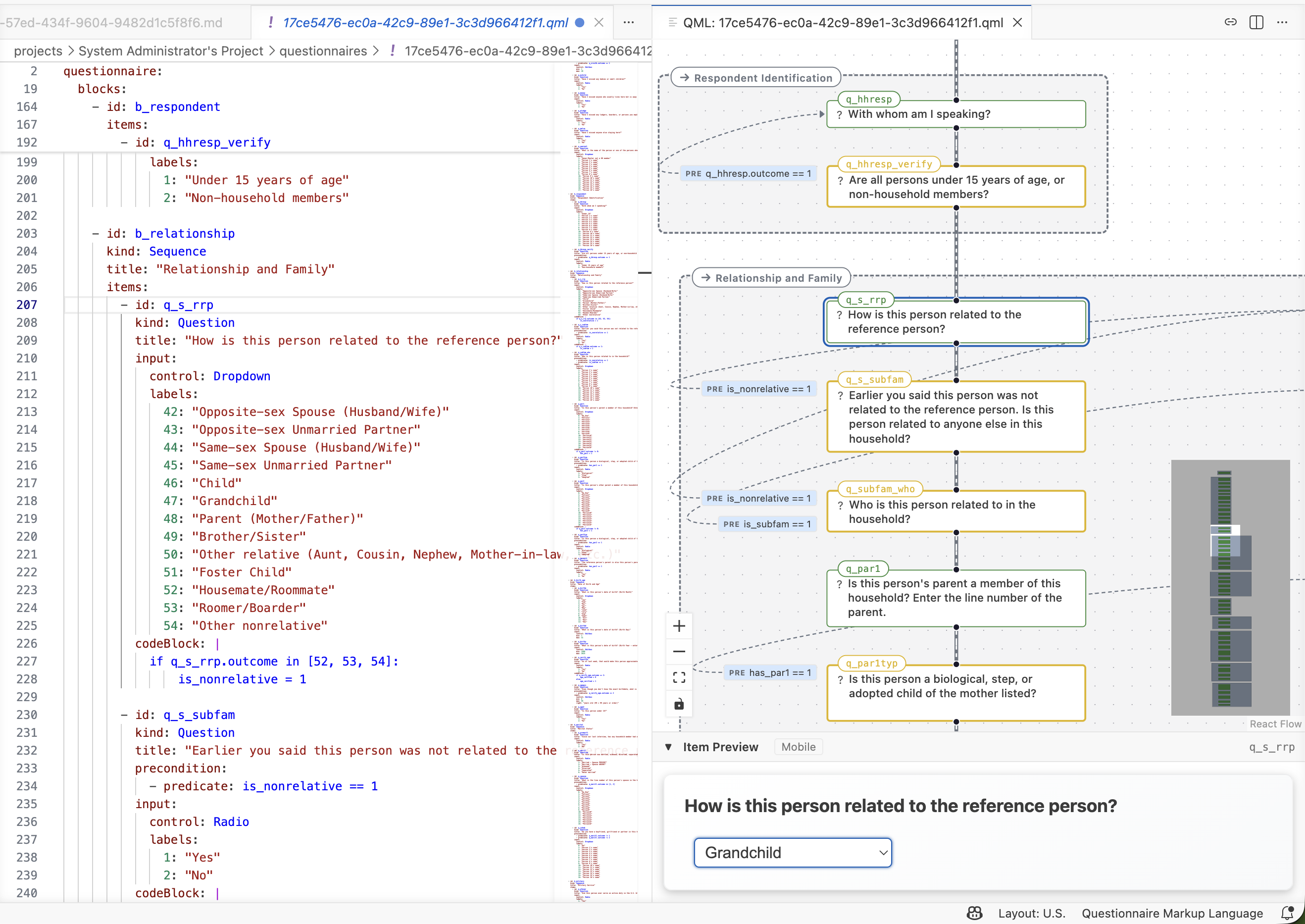The width and height of the screenshot is (1305, 924).
Task: Click sticky scroll line blocks:
Action: point(102,89)
